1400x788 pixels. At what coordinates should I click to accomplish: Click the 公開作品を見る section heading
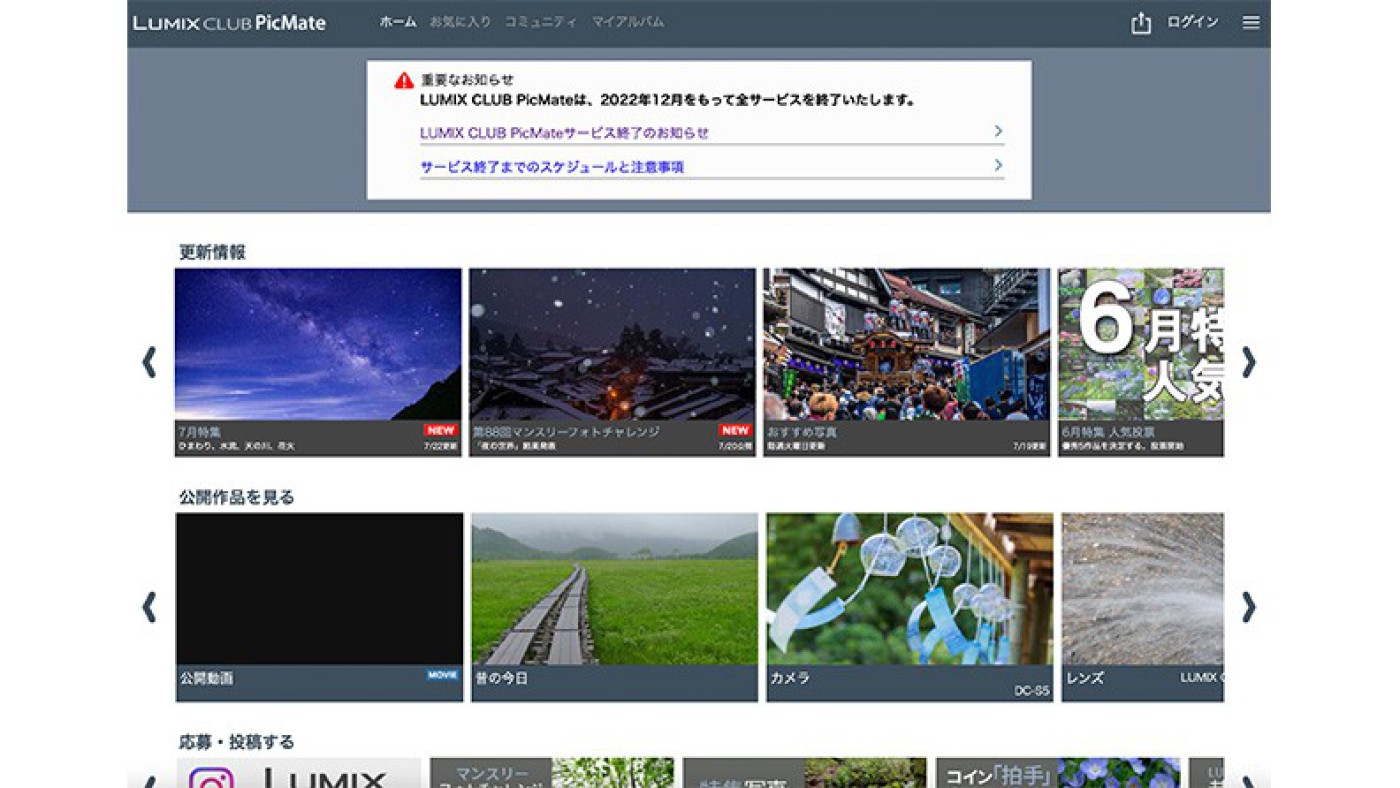pos(237,497)
